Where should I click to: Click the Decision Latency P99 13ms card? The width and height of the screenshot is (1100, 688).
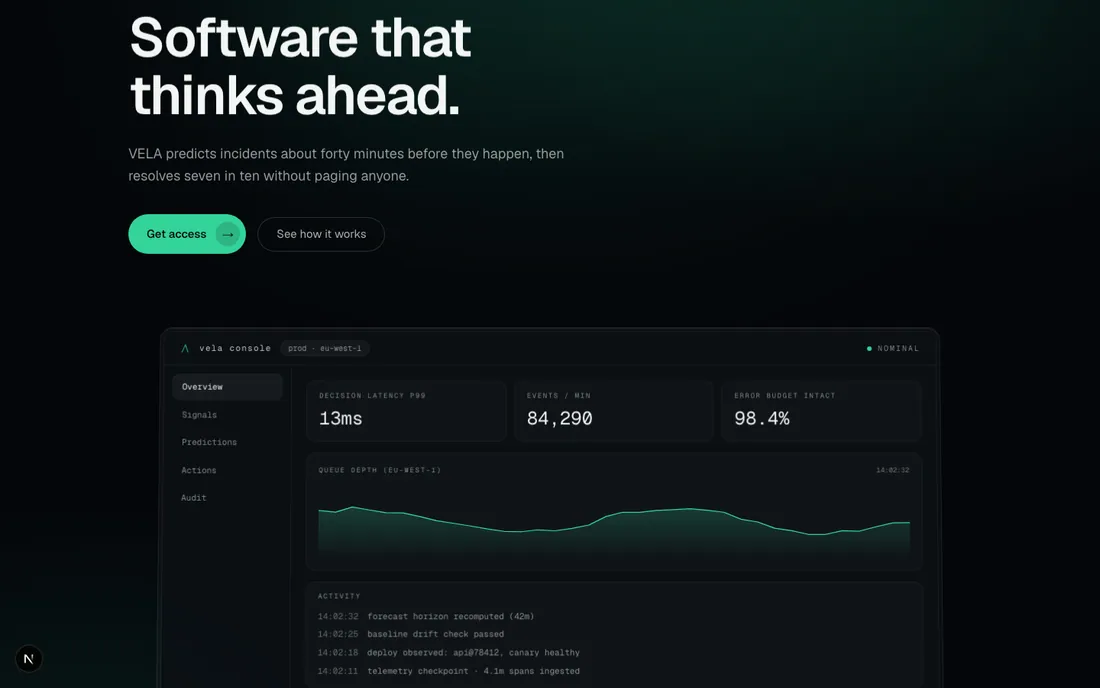406,410
